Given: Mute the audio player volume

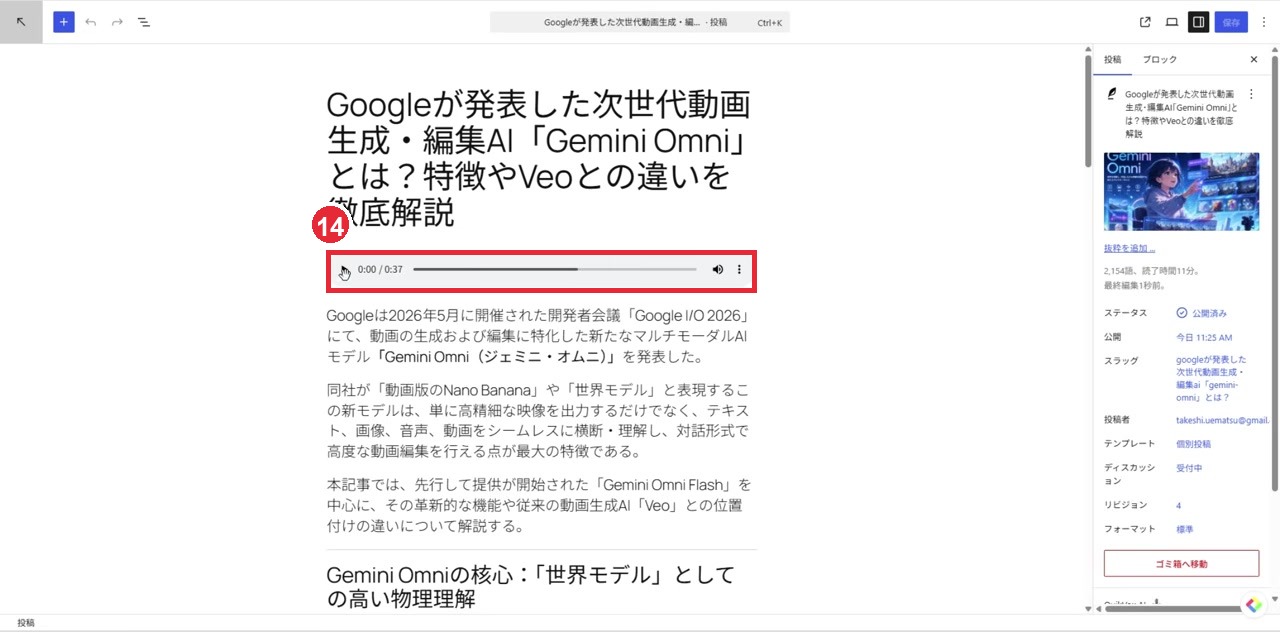Looking at the screenshot, I should pyautogui.click(x=718, y=270).
